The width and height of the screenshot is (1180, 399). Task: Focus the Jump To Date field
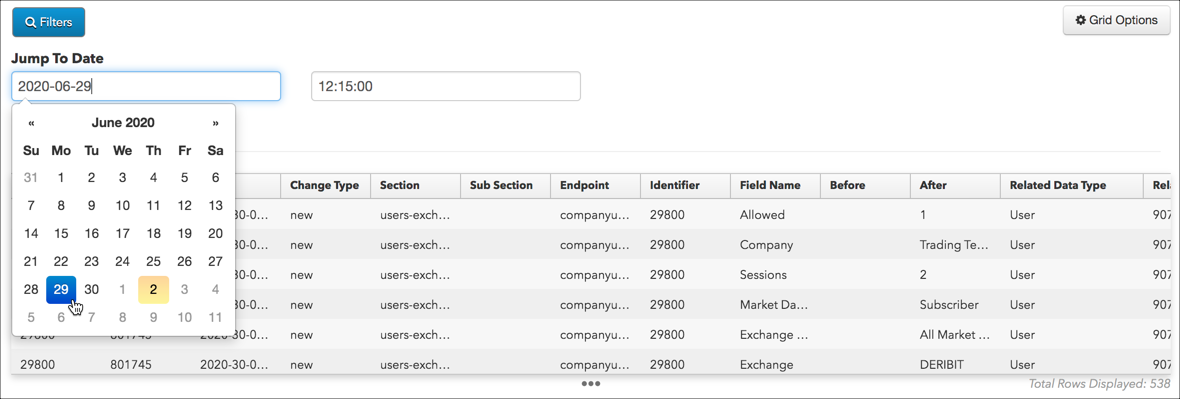pyautogui.click(x=146, y=87)
